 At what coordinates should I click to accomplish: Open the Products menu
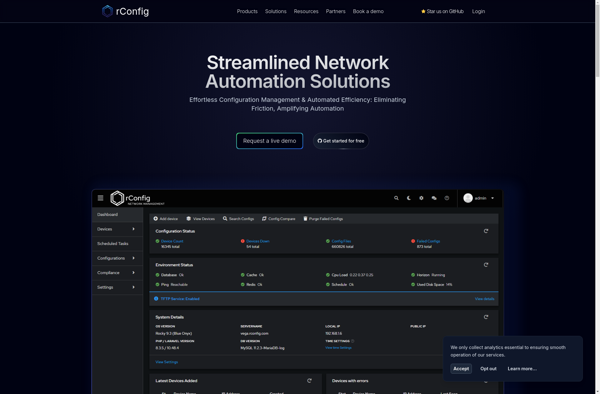pyautogui.click(x=247, y=11)
